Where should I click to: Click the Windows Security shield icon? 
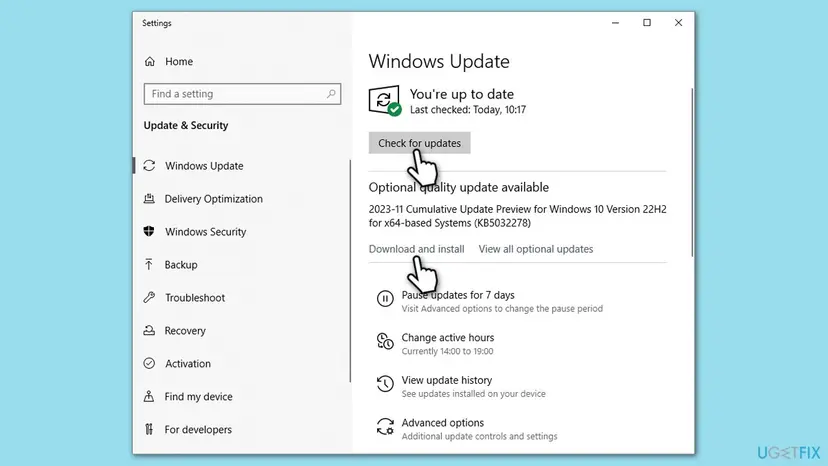(x=149, y=231)
